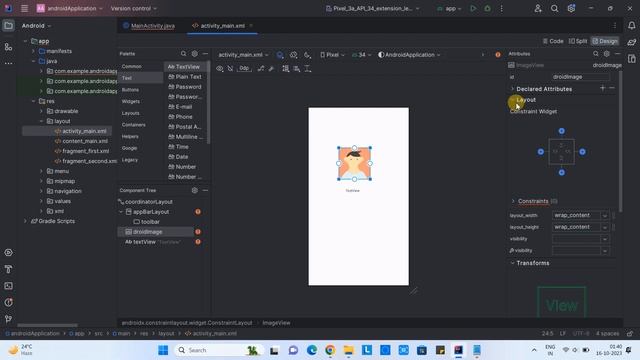Select Design Surface layers icon
This screenshot has height=360, width=640.
pos(280,55)
